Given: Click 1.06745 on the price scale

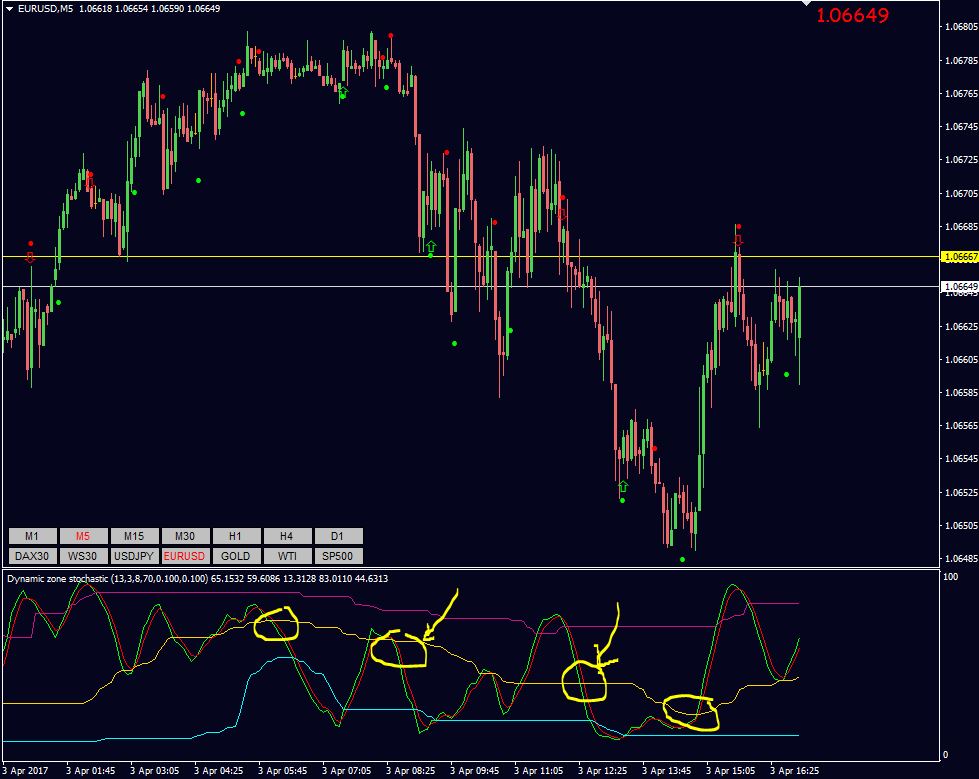Looking at the screenshot, I should pos(962,127).
